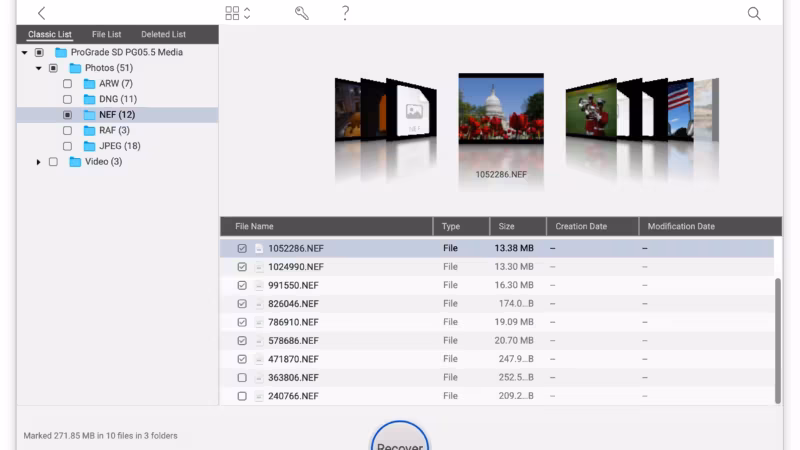The width and height of the screenshot is (800, 450).
Task: Uncheck the 826046.NEF file checkbox
Action: pos(242,304)
